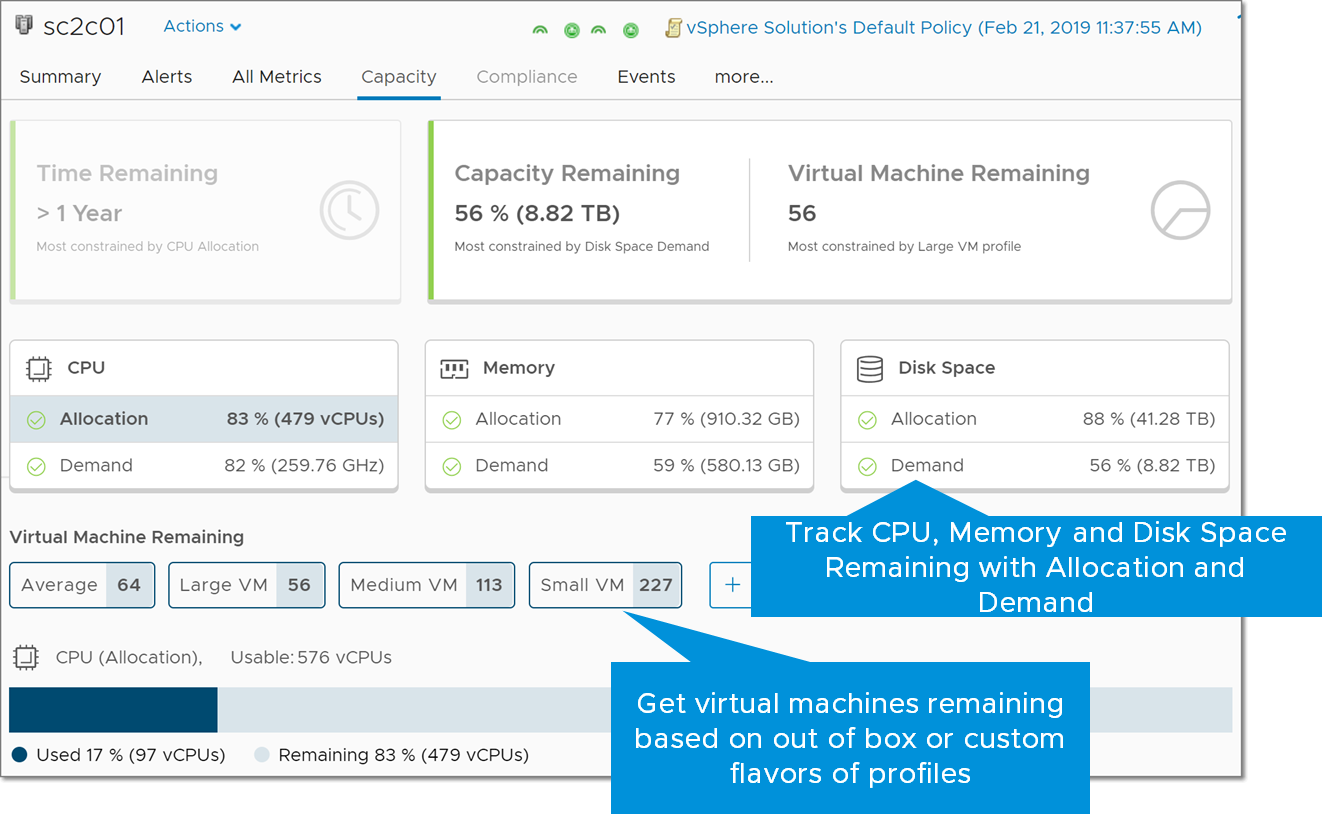This screenshot has width=1322, height=814.
Task: Click the chip icon in CPU panel header
Action: (38, 368)
